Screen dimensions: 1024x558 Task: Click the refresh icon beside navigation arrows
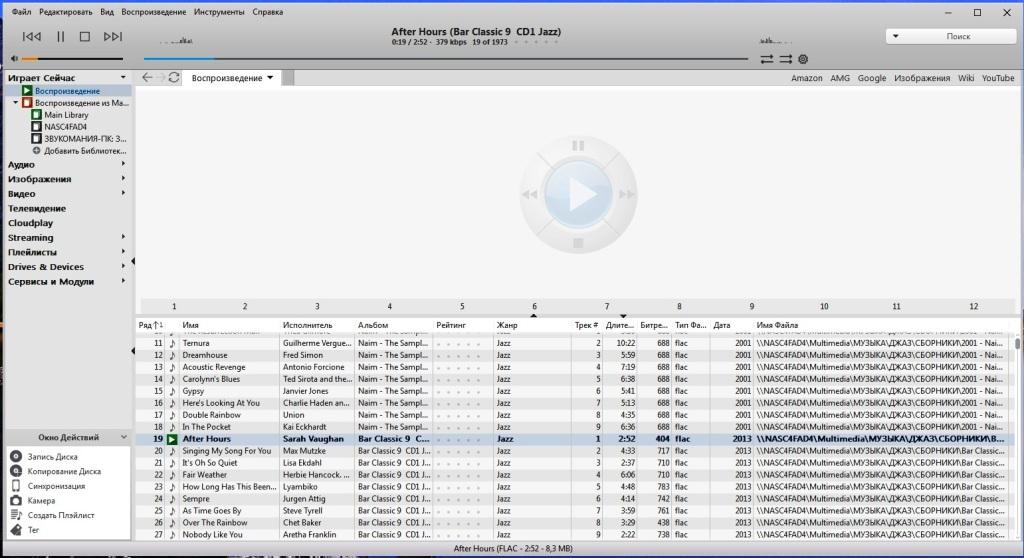[174, 78]
